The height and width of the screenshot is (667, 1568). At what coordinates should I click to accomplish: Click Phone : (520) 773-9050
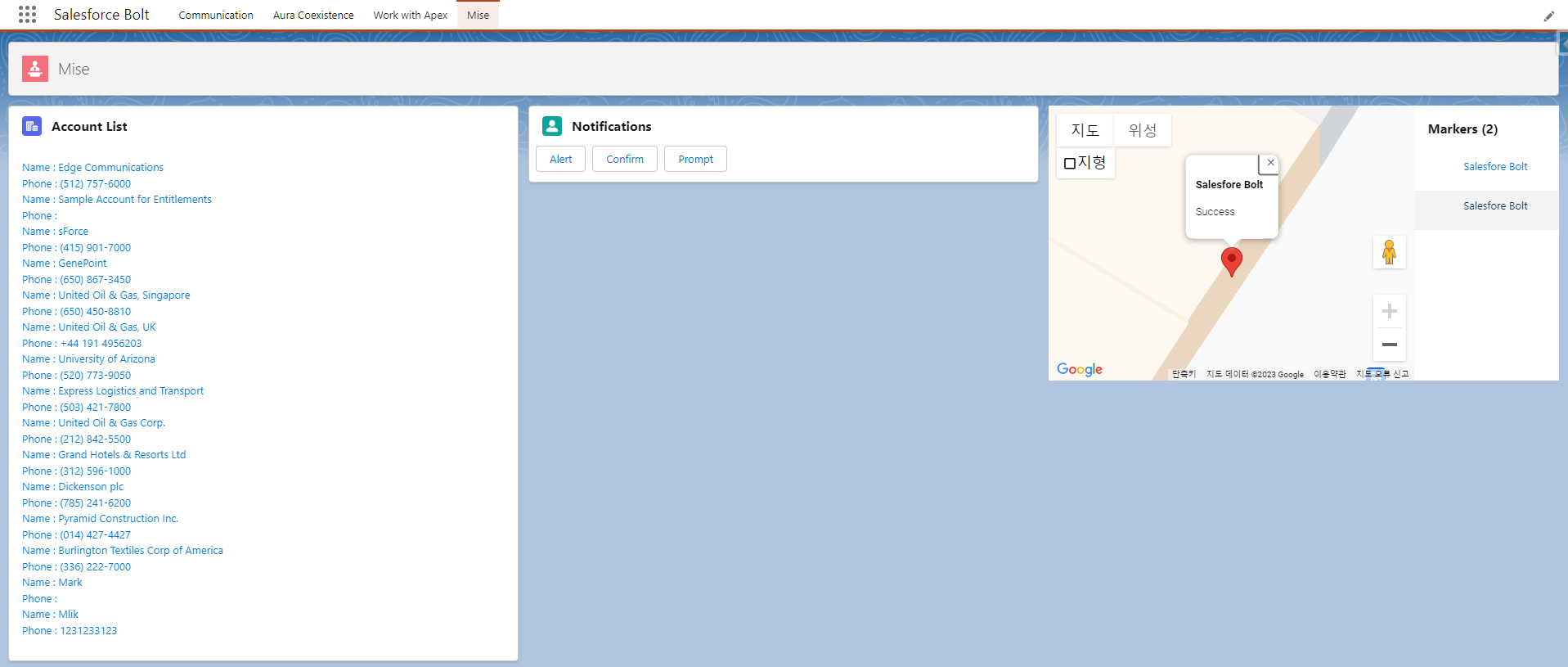pyautogui.click(x=76, y=376)
